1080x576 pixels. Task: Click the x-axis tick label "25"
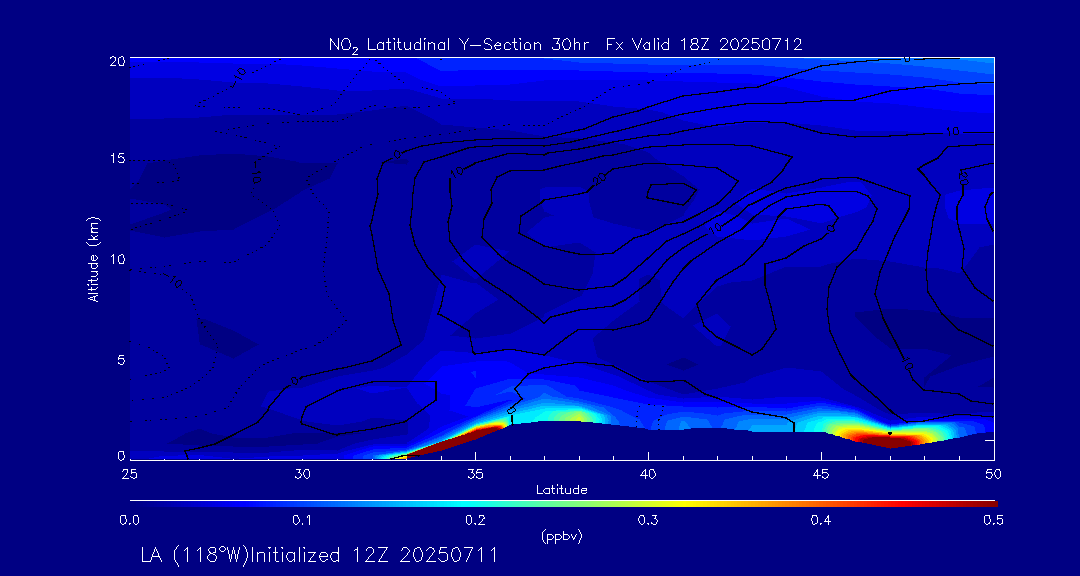click(x=129, y=473)
